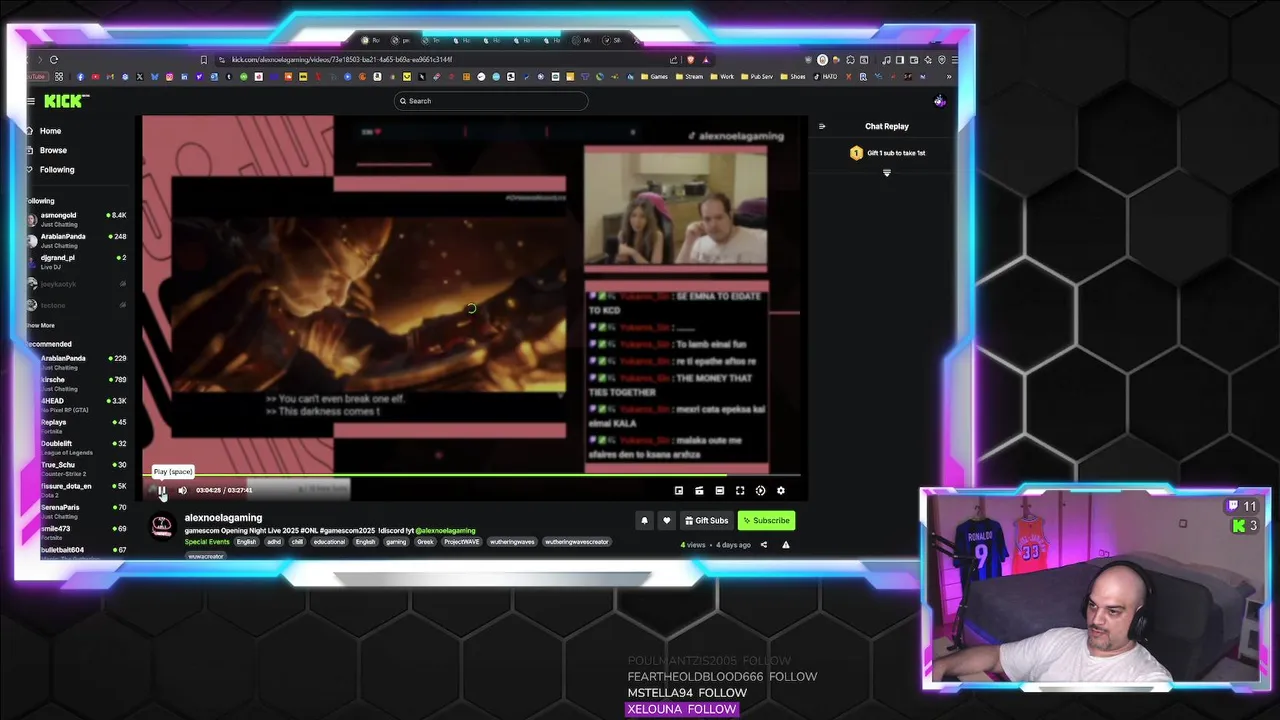Viewport: 1280px width, 720px height.
Task: Expand the gift leaderboard chevron
Action: (x=886, y=173)
